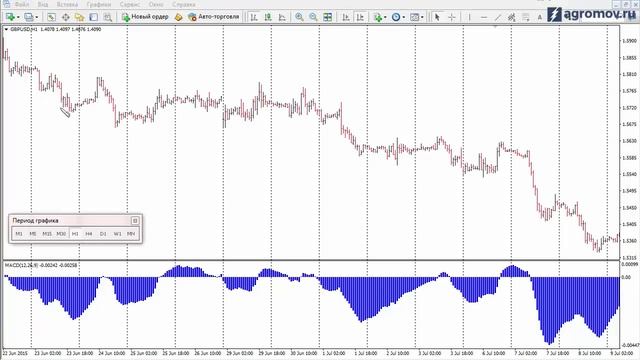
Task: Expand the New Chart dropdown arrow
Action: coord(18,17)
